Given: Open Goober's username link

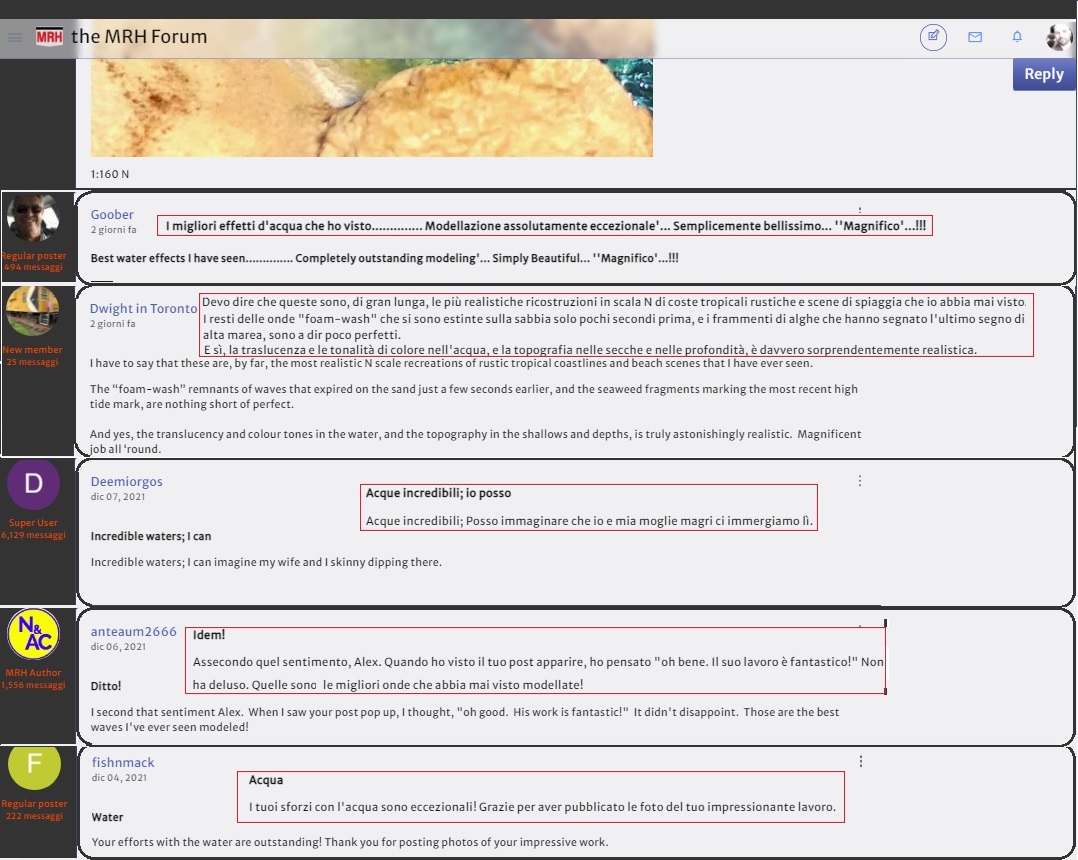Looking at the screenshot, I should pos(112,214).
